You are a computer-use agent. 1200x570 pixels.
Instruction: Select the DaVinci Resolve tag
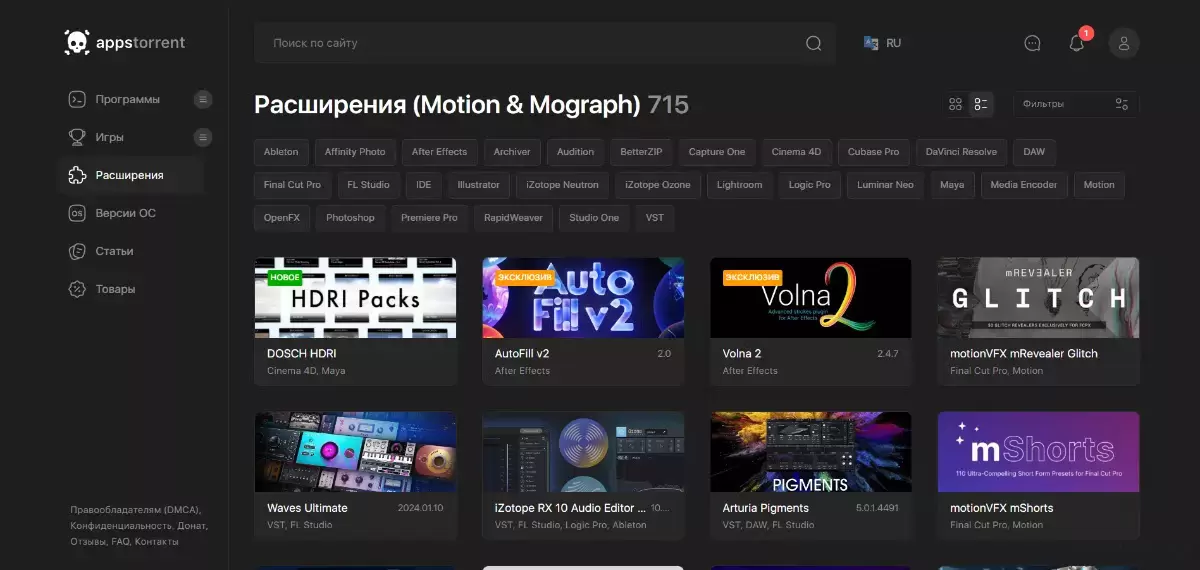pos(961,152)
